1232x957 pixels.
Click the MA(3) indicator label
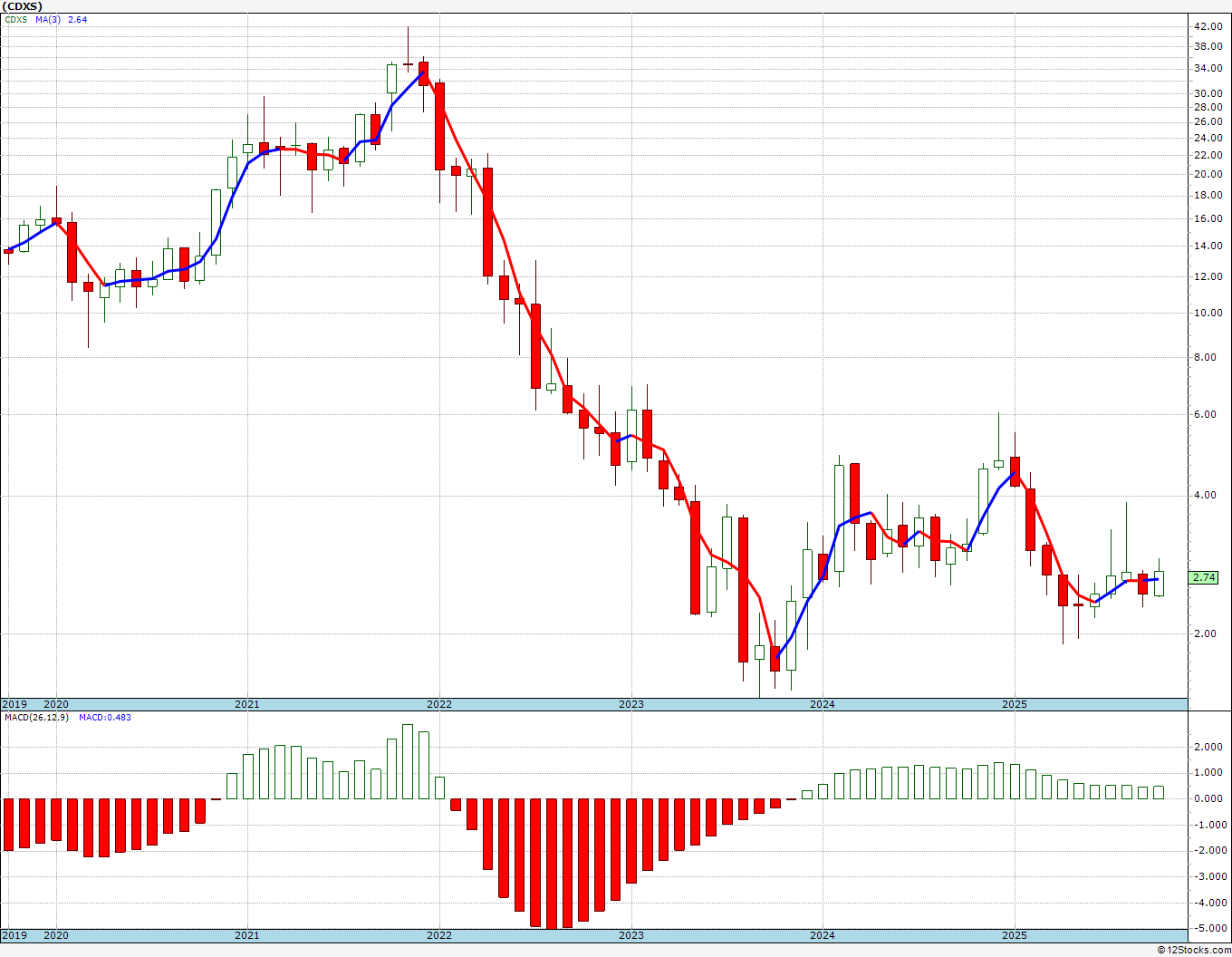pos(48,19)
